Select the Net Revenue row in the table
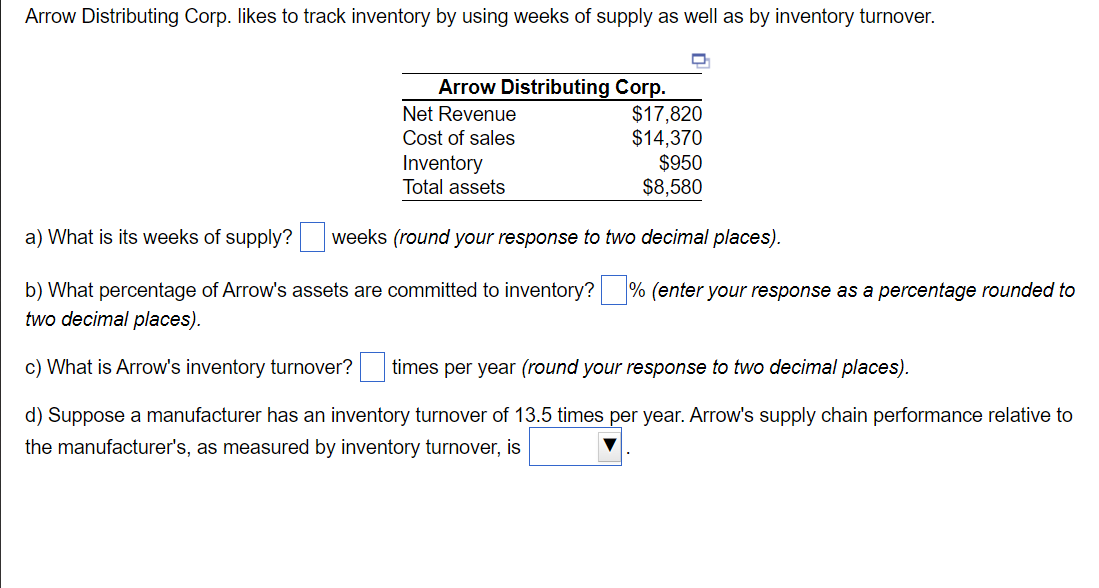This screenshot has width=1099, height=588. tap(459, 114)
